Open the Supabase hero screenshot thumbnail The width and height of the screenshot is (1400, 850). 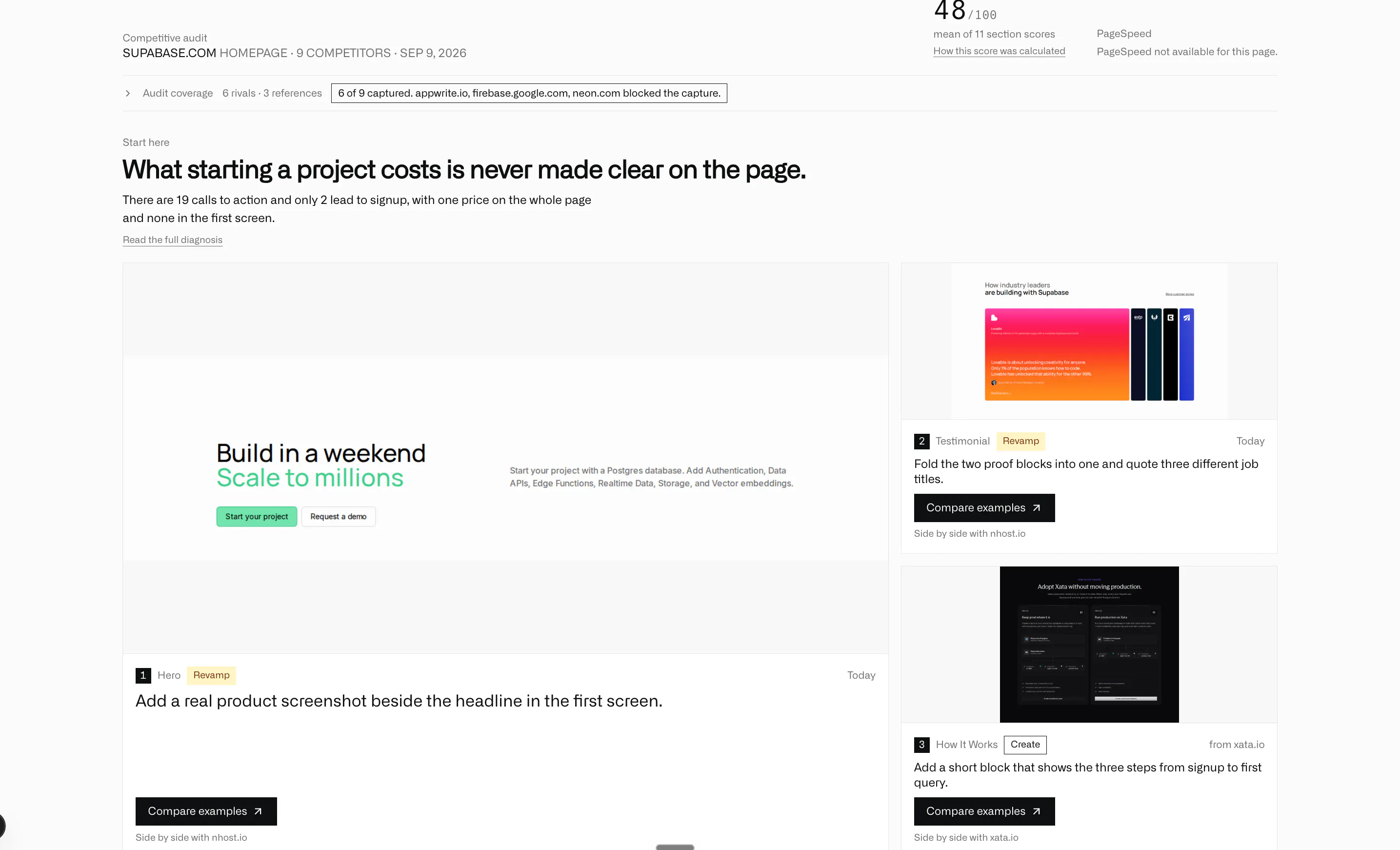pos(505,458)
